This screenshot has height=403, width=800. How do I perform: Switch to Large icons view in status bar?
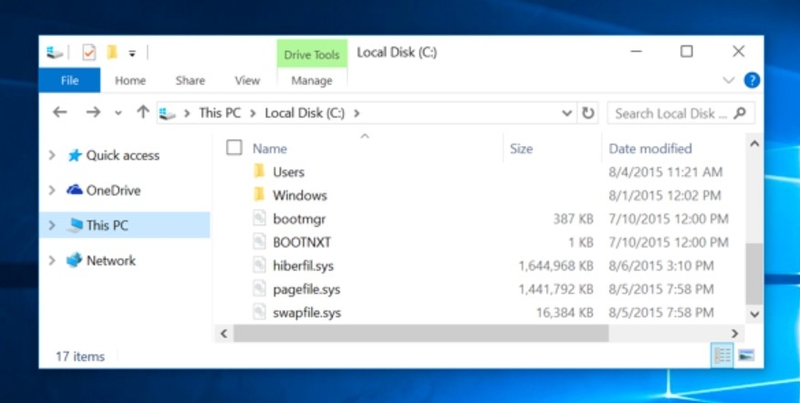click(x=745, y=356)
